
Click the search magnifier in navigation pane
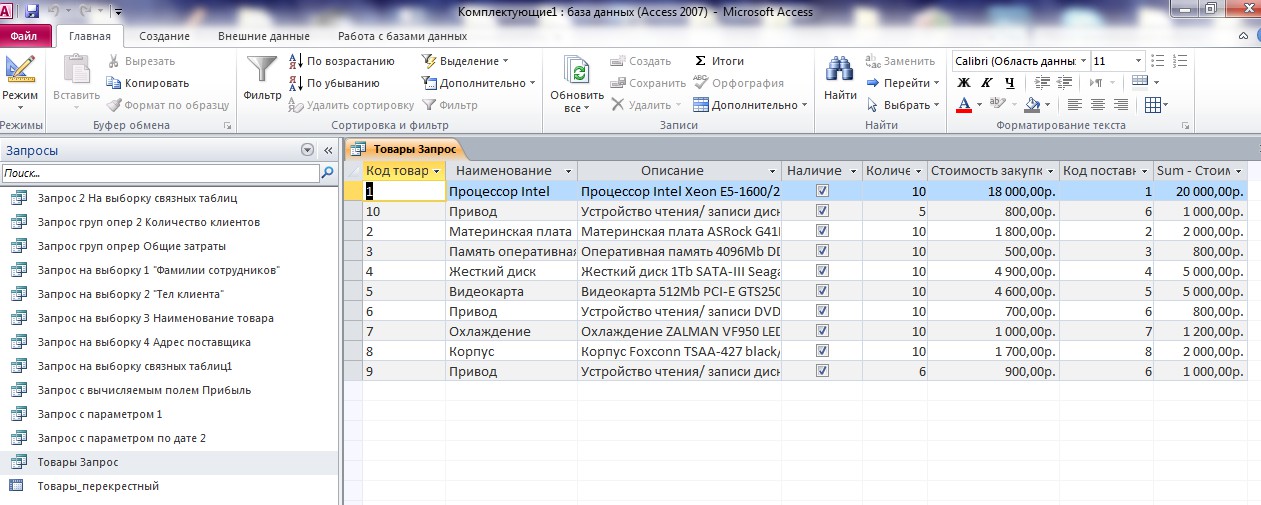(x=327, y=173)
